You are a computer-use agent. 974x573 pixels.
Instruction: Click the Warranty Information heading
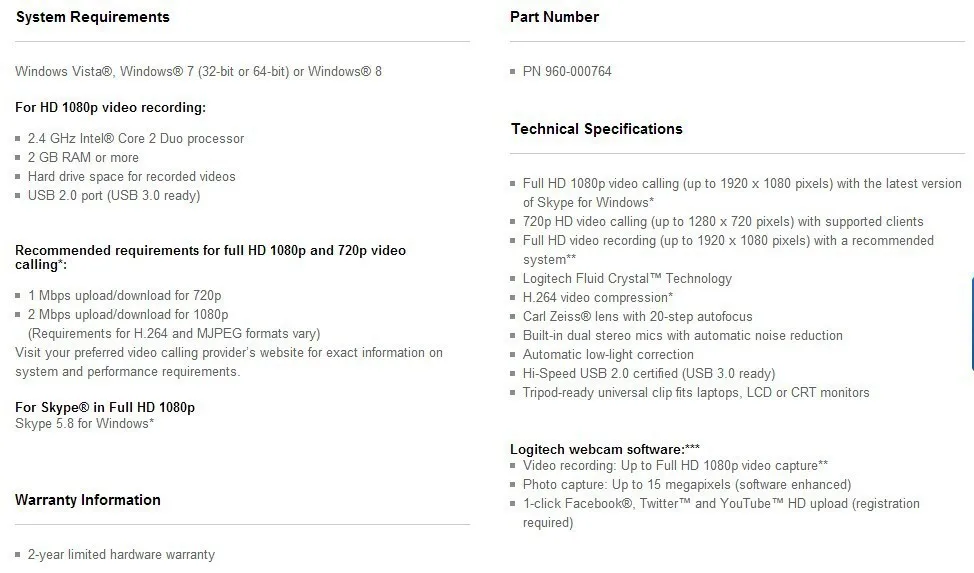[x=88, y=500]
